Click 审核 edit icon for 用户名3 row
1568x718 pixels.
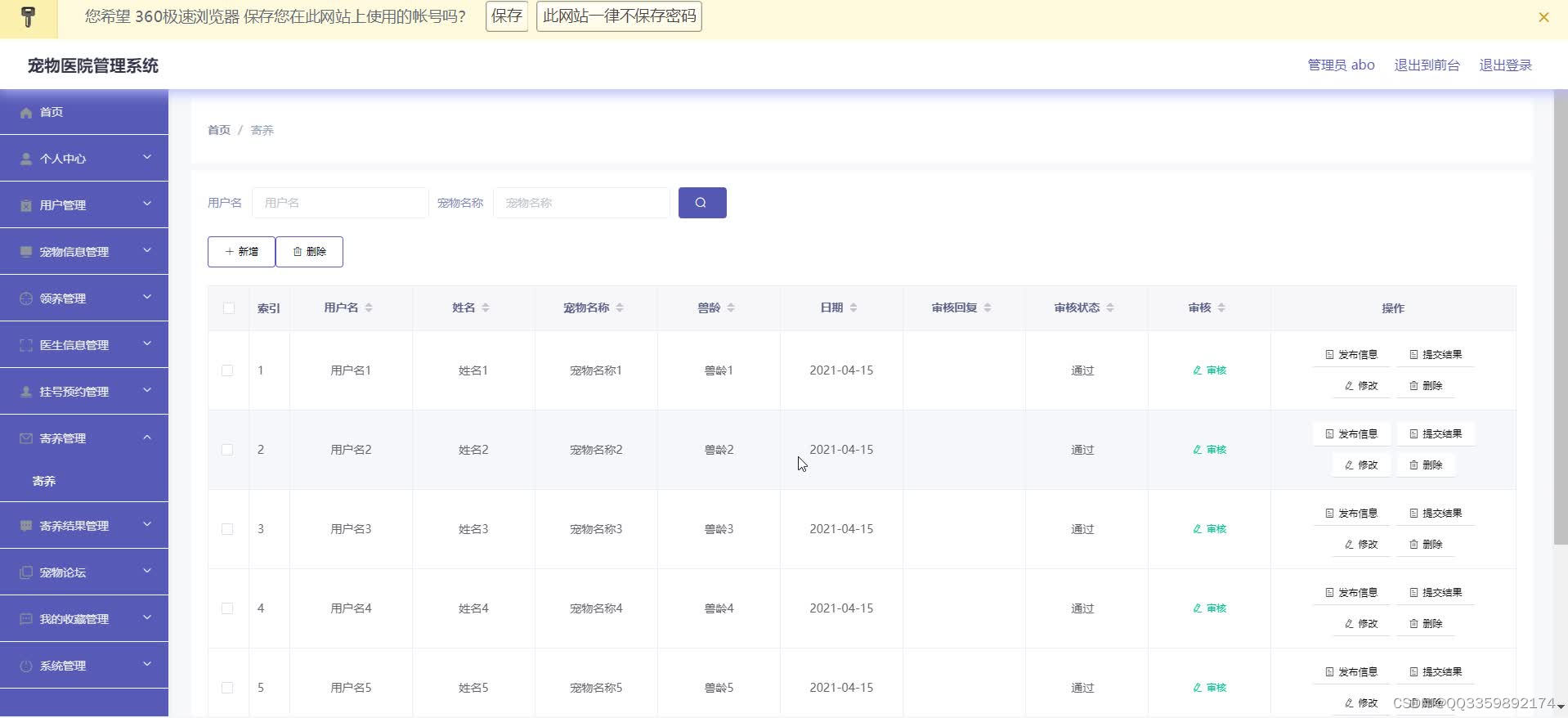(1198, 529)
